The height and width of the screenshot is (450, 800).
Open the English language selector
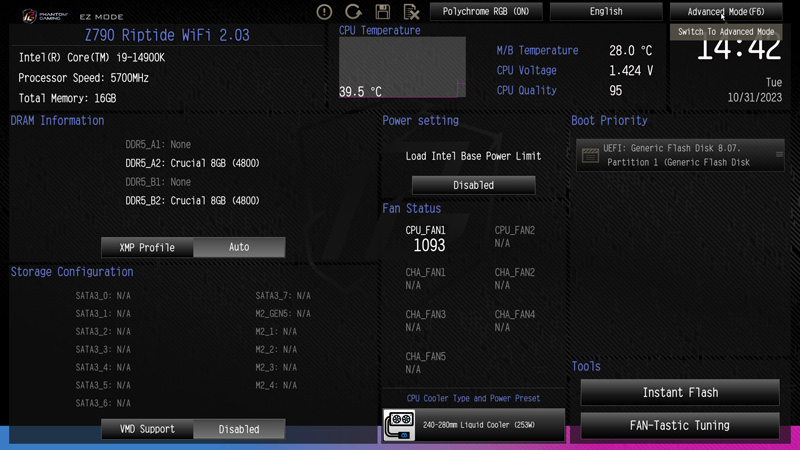(606, 11)
